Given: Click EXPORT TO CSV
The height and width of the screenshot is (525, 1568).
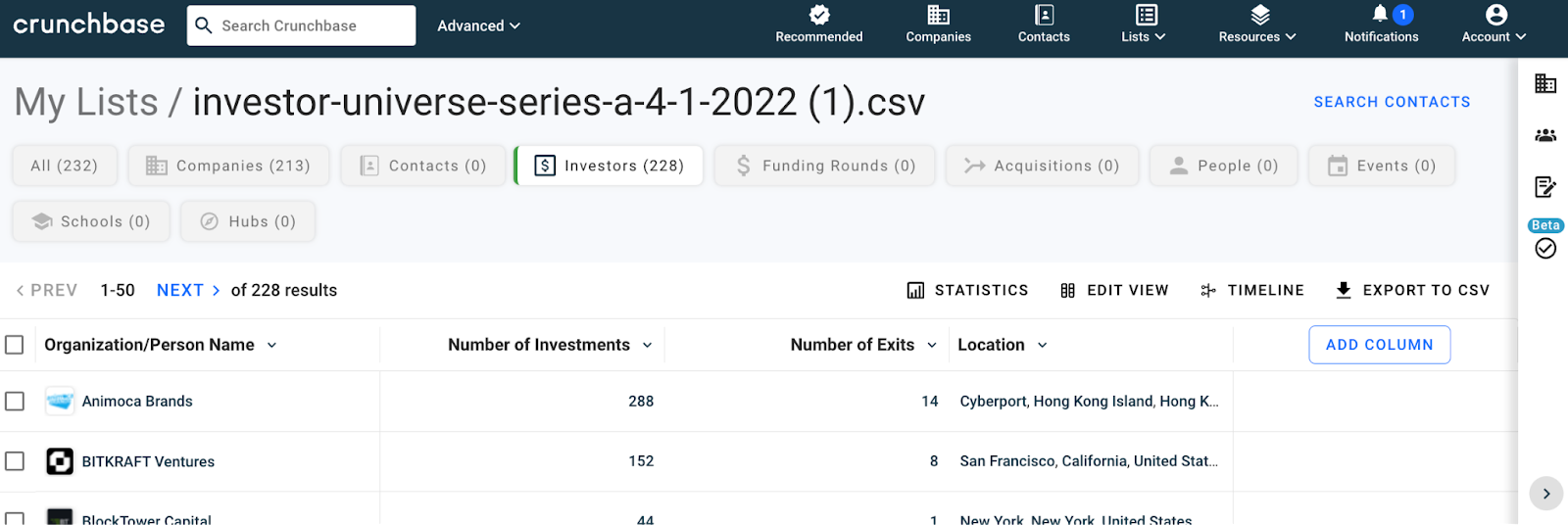Looking at the screenshot, I should 1412,290.
